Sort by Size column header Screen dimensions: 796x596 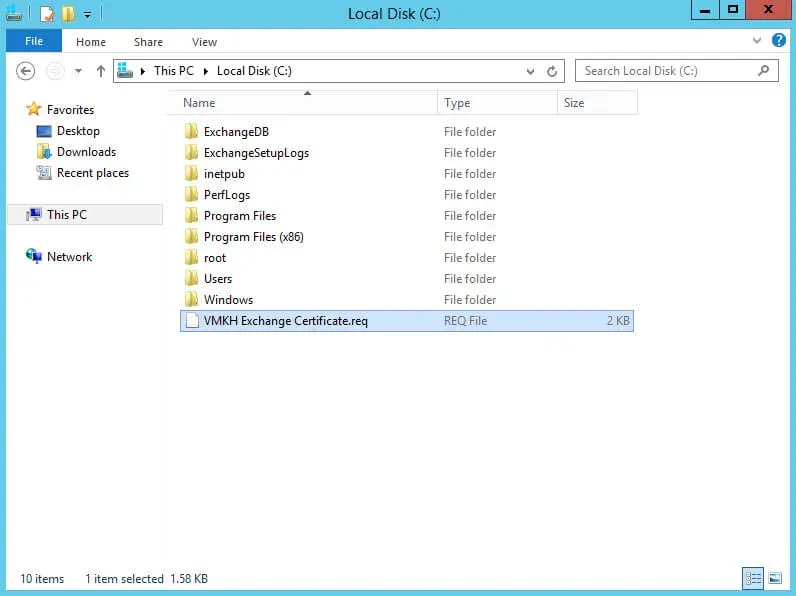598,103
